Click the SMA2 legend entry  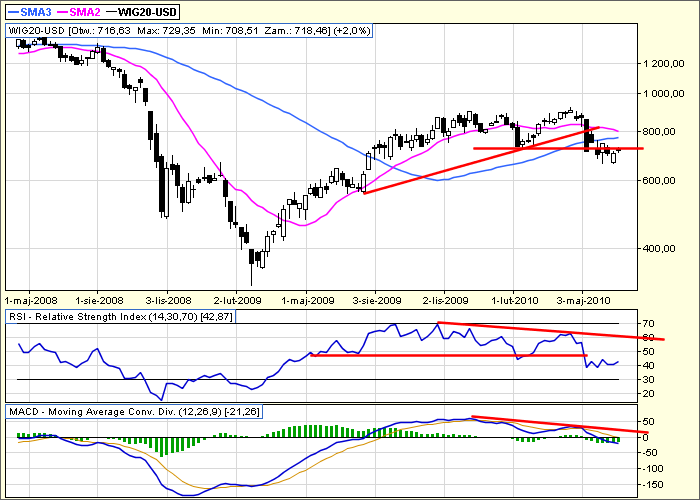(79, 12)
